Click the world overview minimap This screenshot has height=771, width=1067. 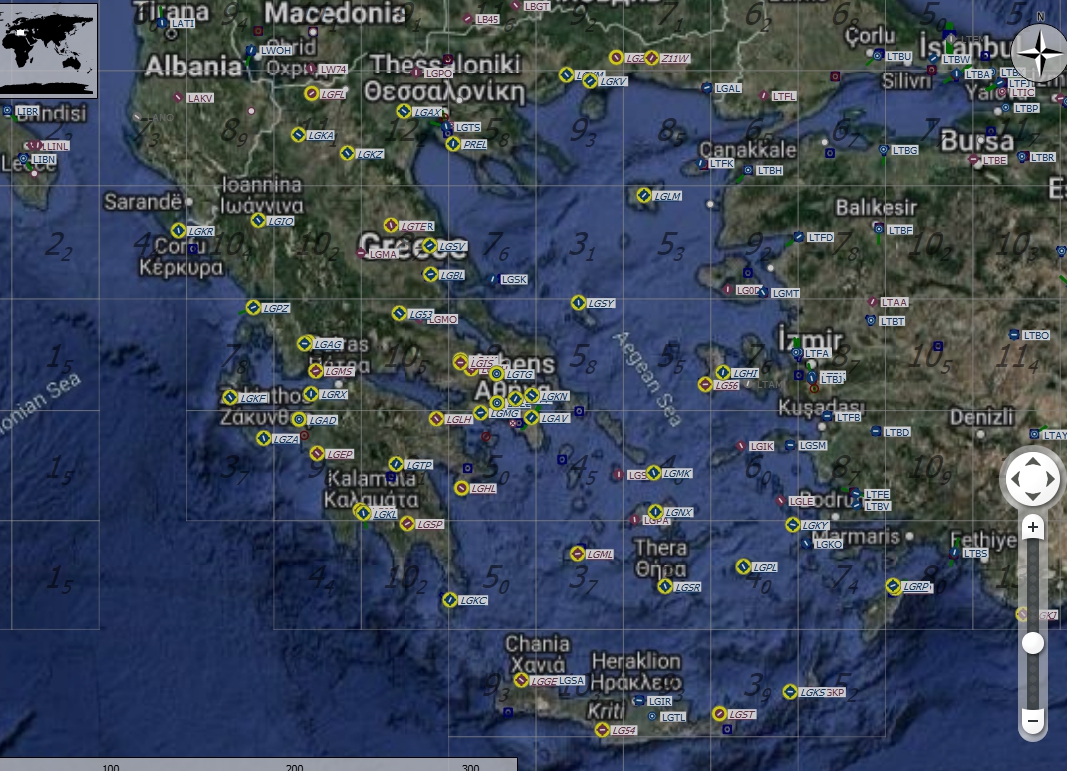coord(48,50)
